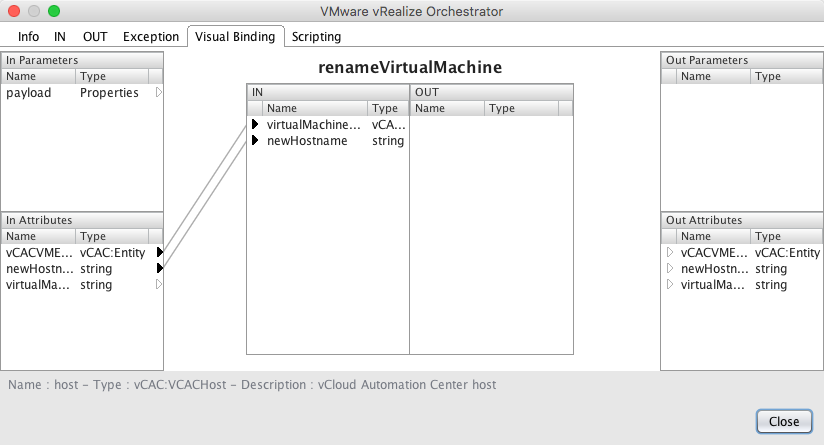This screenshot has height=445, width=824.
Task: Select the payload row in In Parameters
Action: 40,93
